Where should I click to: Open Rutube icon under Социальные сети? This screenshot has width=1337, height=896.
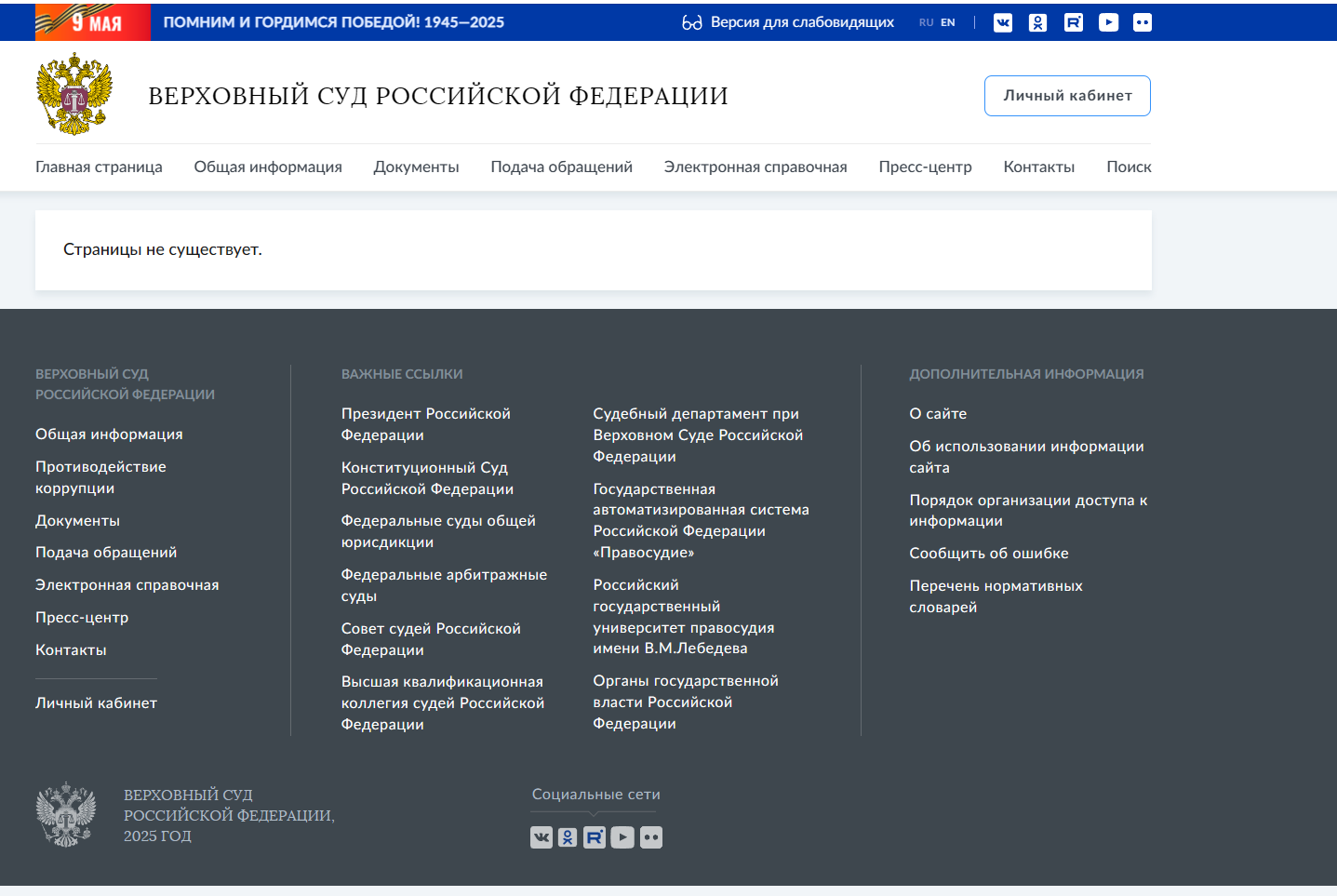pyautogui.click(x=595, y=837)
